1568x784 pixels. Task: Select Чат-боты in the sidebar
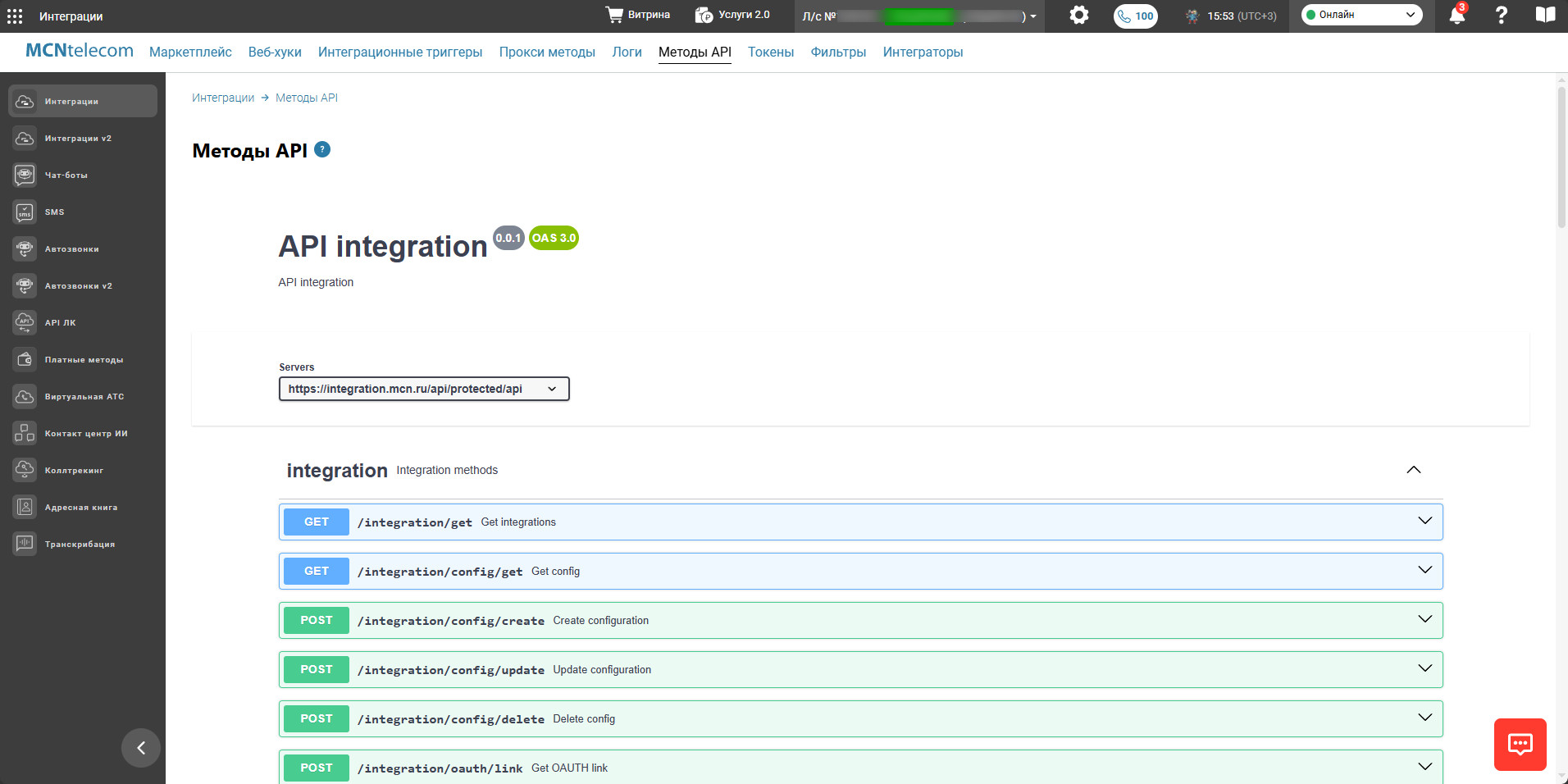(83, 175)
